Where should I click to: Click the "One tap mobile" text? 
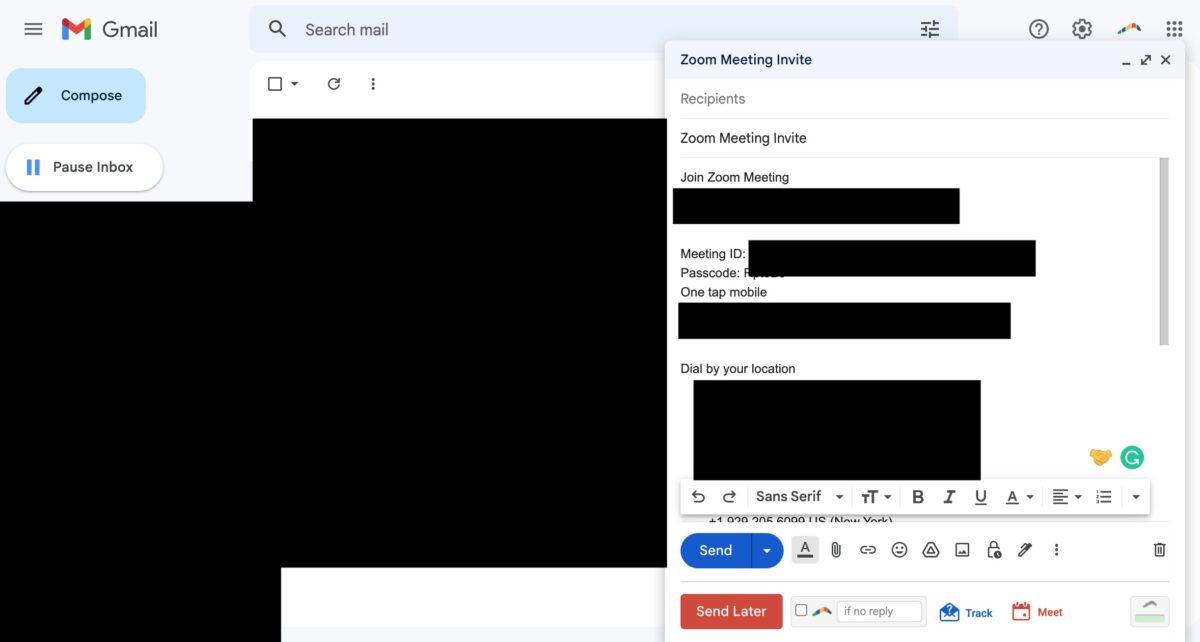724,292
